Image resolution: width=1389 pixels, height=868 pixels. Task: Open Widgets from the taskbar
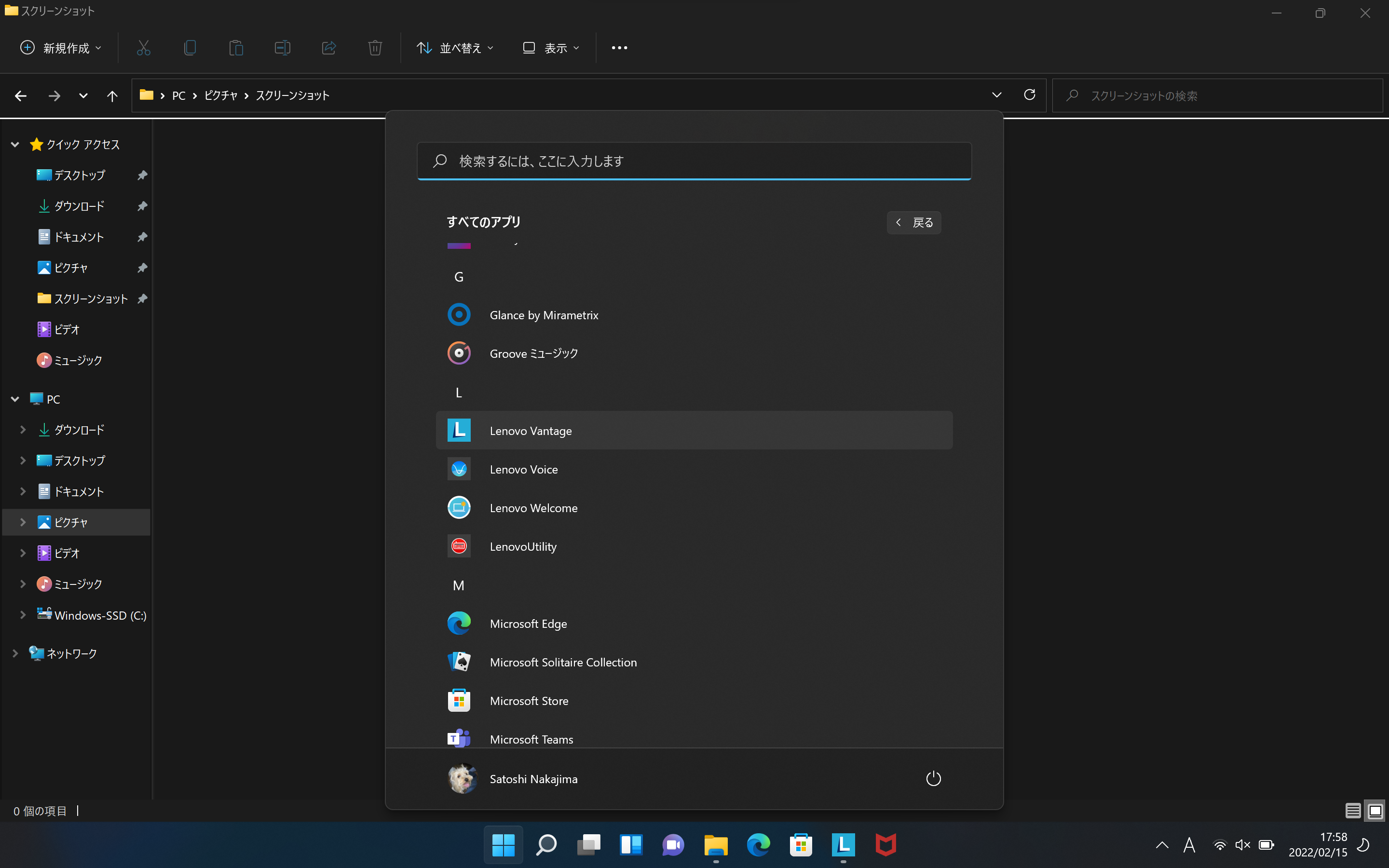point(631,844)
